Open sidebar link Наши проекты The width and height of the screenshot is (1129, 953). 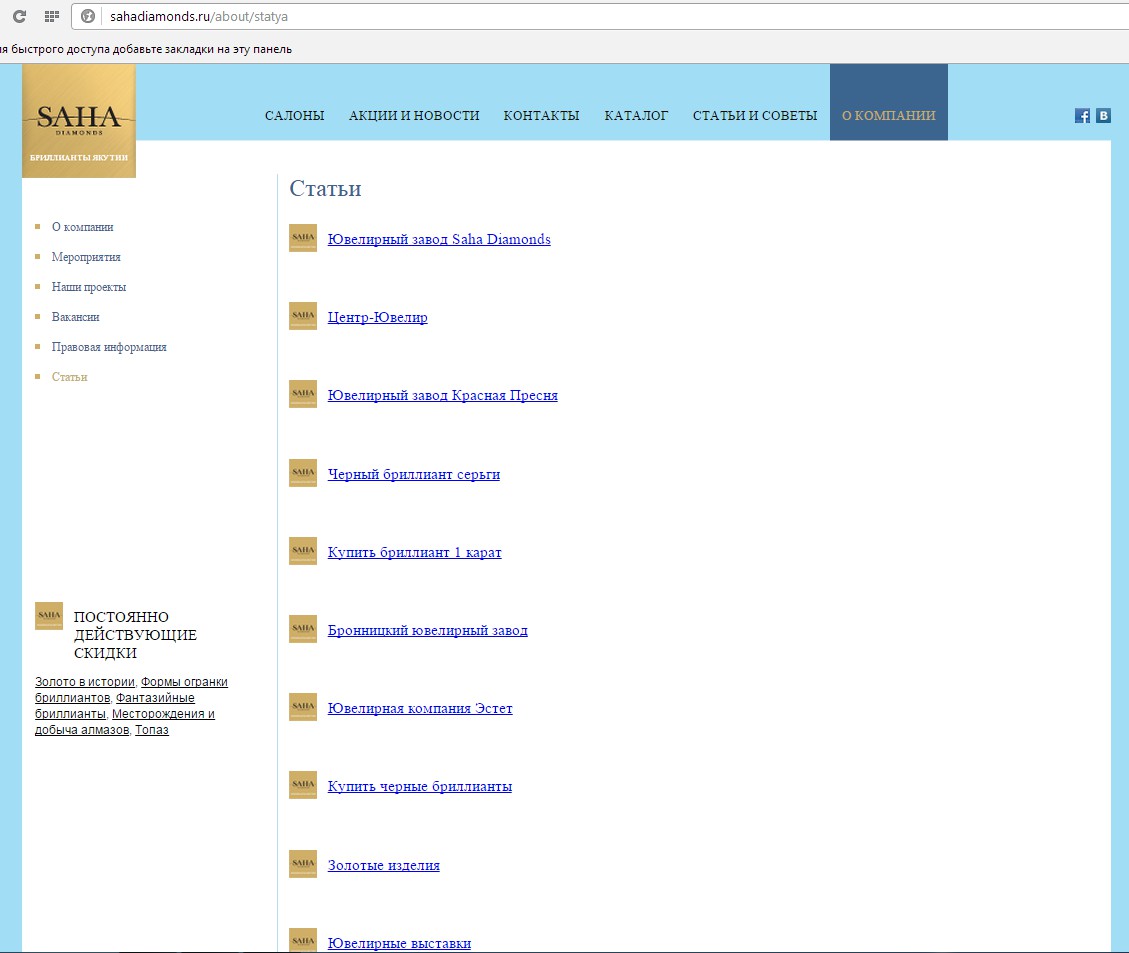click(89, 286)
